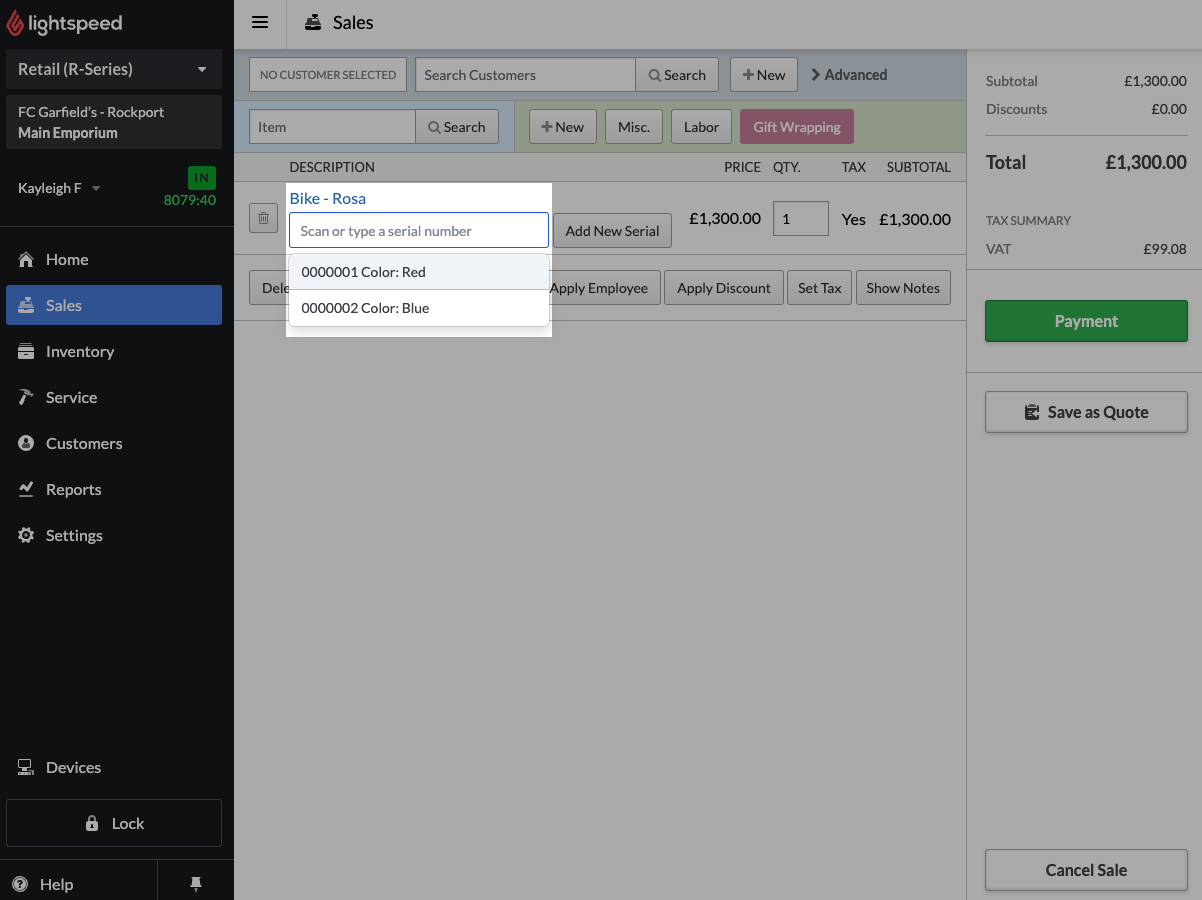Click the Misc. button
The image size is (1202, 900).
click(634, 127)
